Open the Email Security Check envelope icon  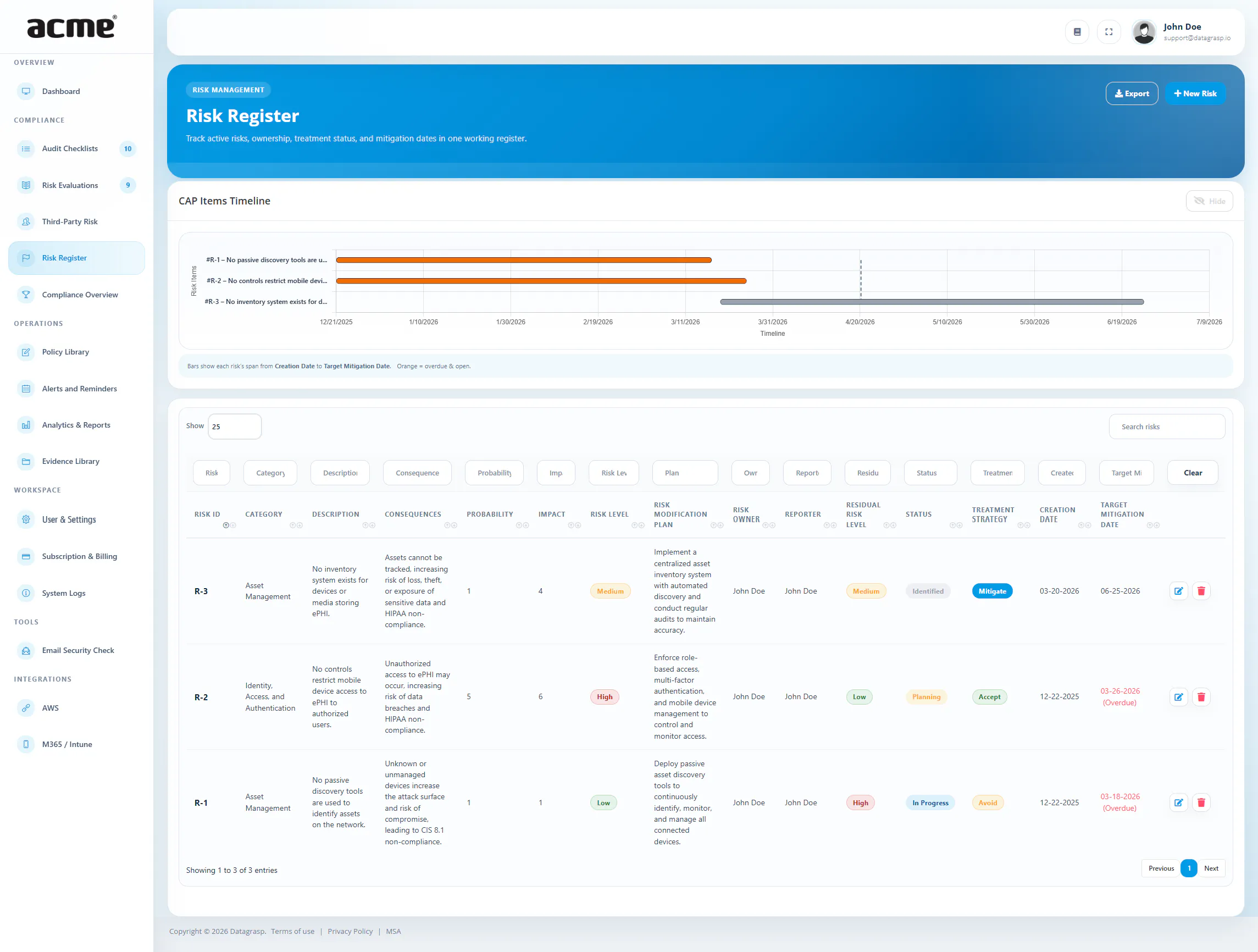26,651
